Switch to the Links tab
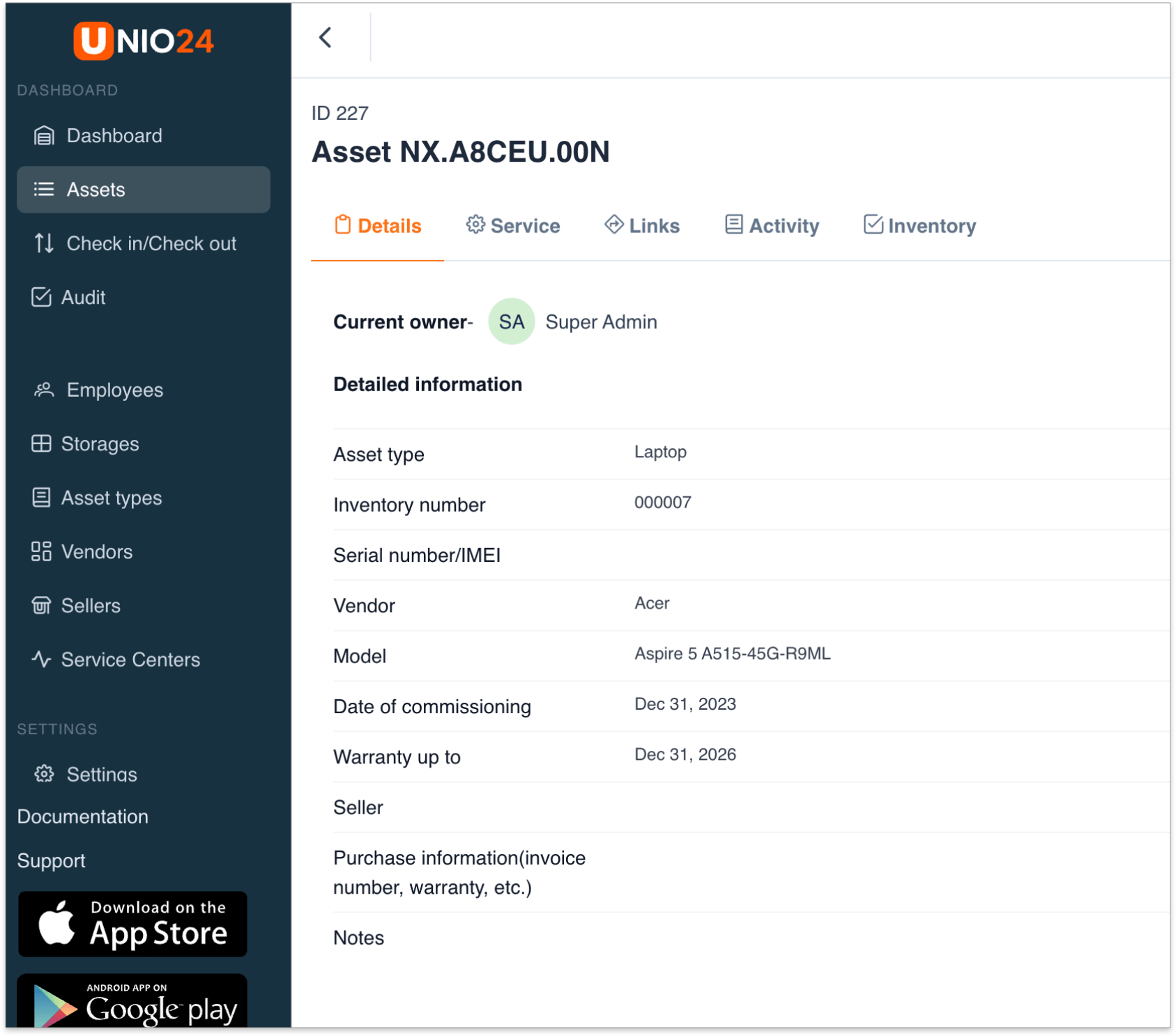Viewport: 1176px width, 1036px height. coord(642,226)
